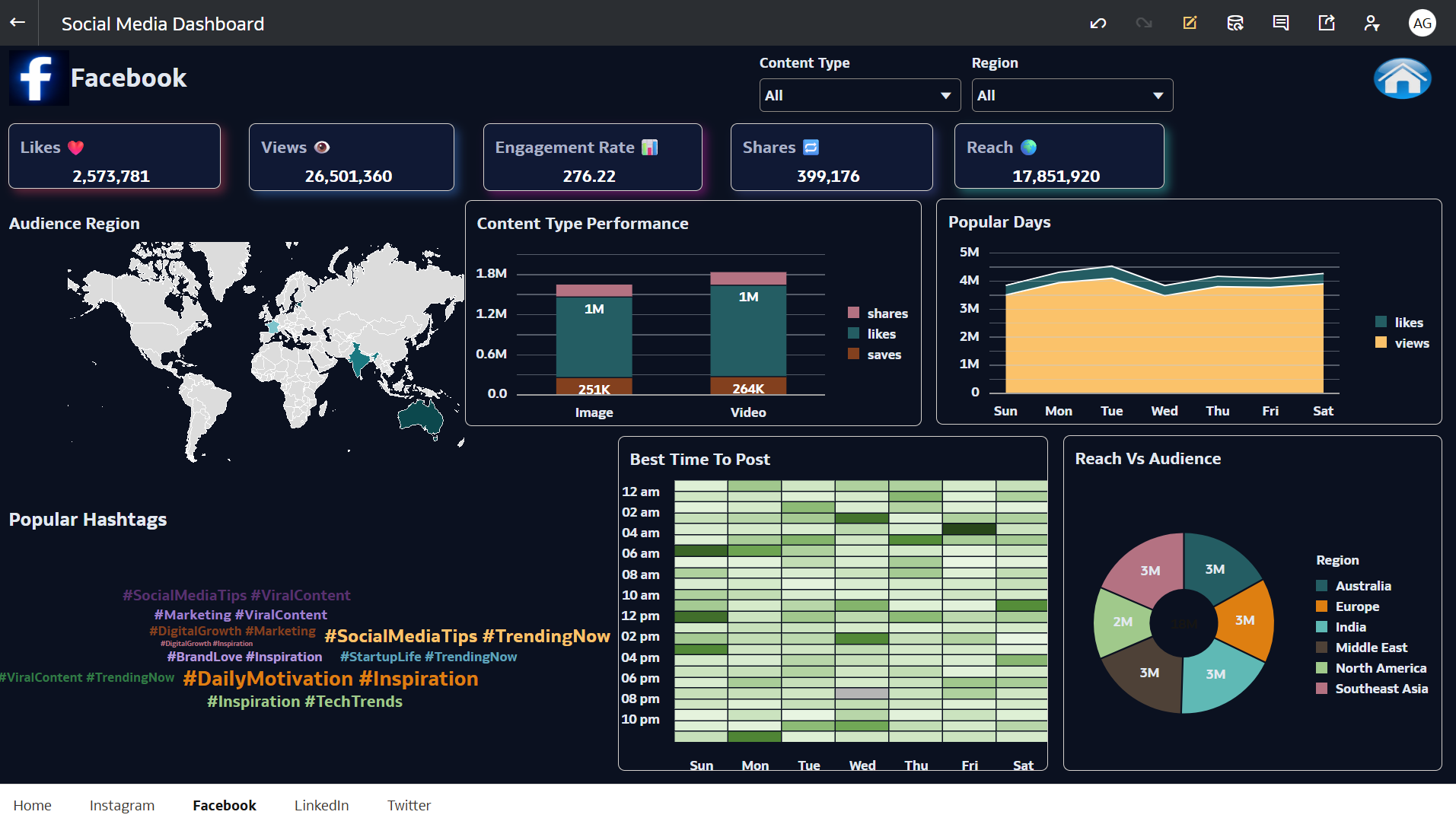Click the Reach Vs Audience title
This screenshot has width=1456, height=818.
pyautogui.click(x=1148, y=458)
